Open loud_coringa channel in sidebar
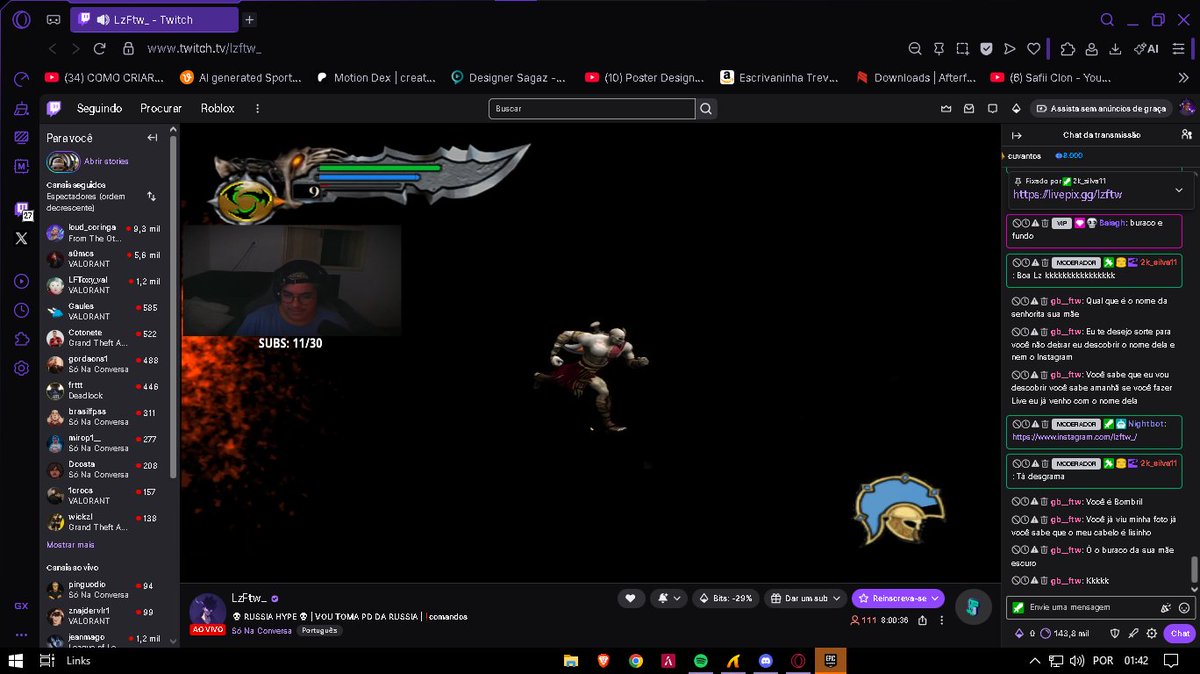 (x=104, y=233)
